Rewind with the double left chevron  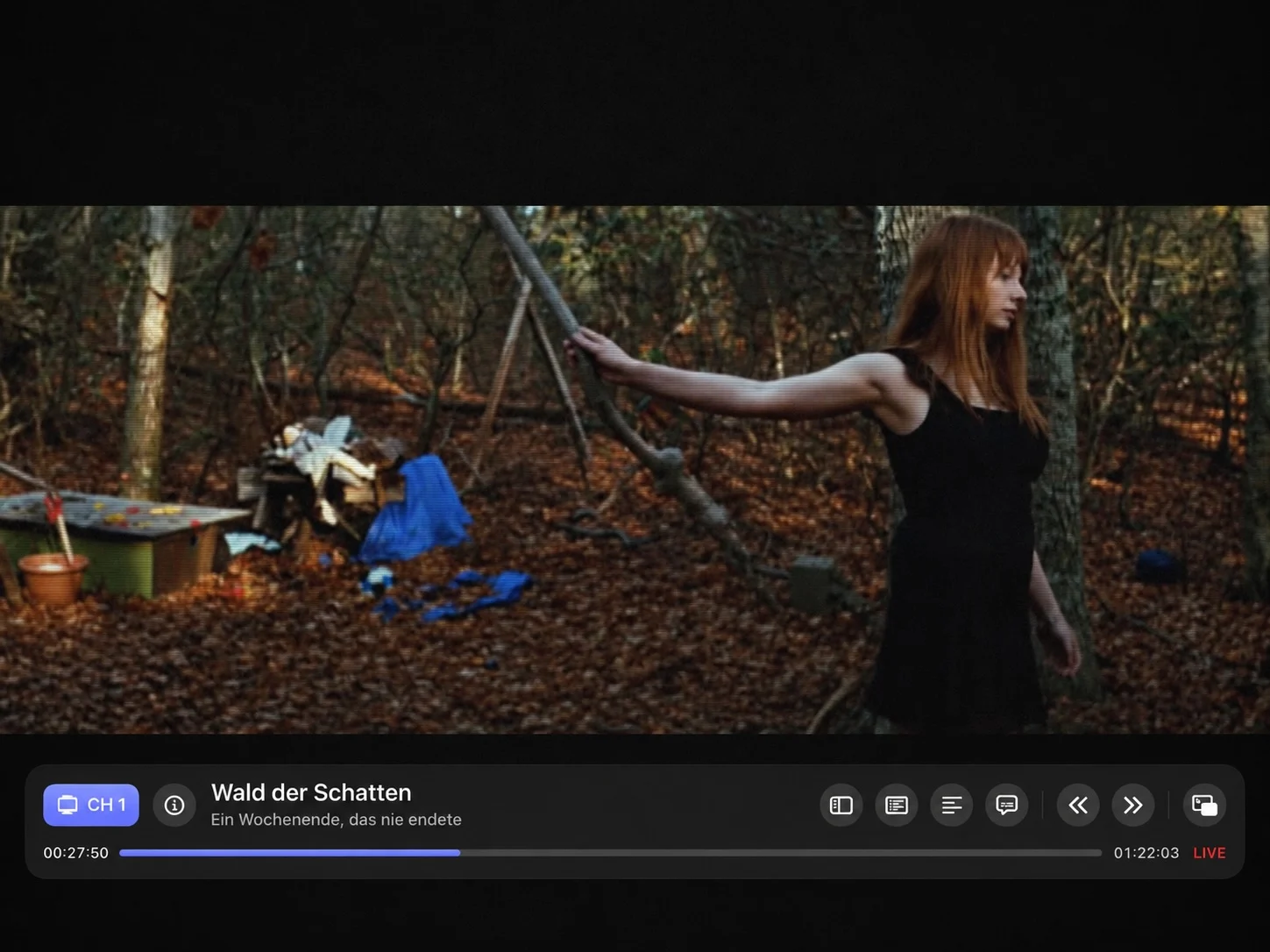coord(1078,805)
